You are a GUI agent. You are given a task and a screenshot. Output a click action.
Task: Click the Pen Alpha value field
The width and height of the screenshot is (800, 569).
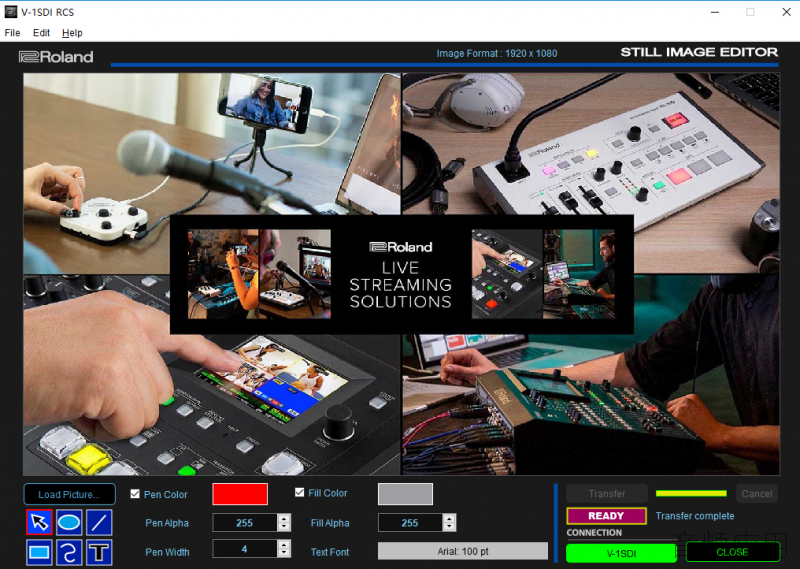point(245,523)
